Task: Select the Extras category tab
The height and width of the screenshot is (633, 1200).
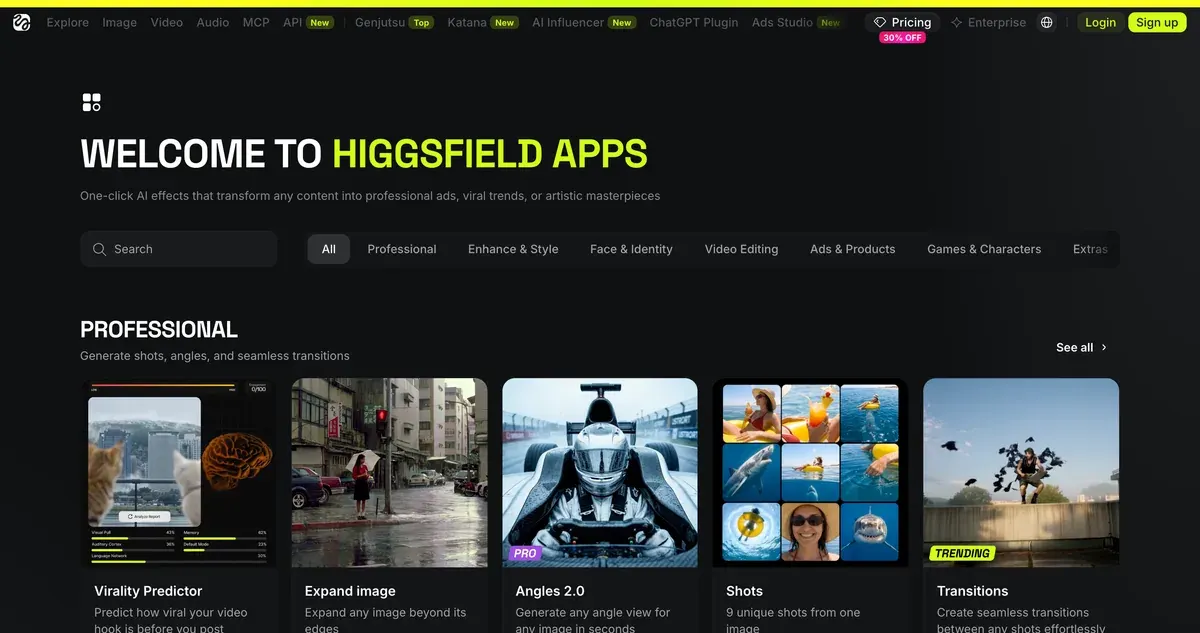Action: 1090,249
